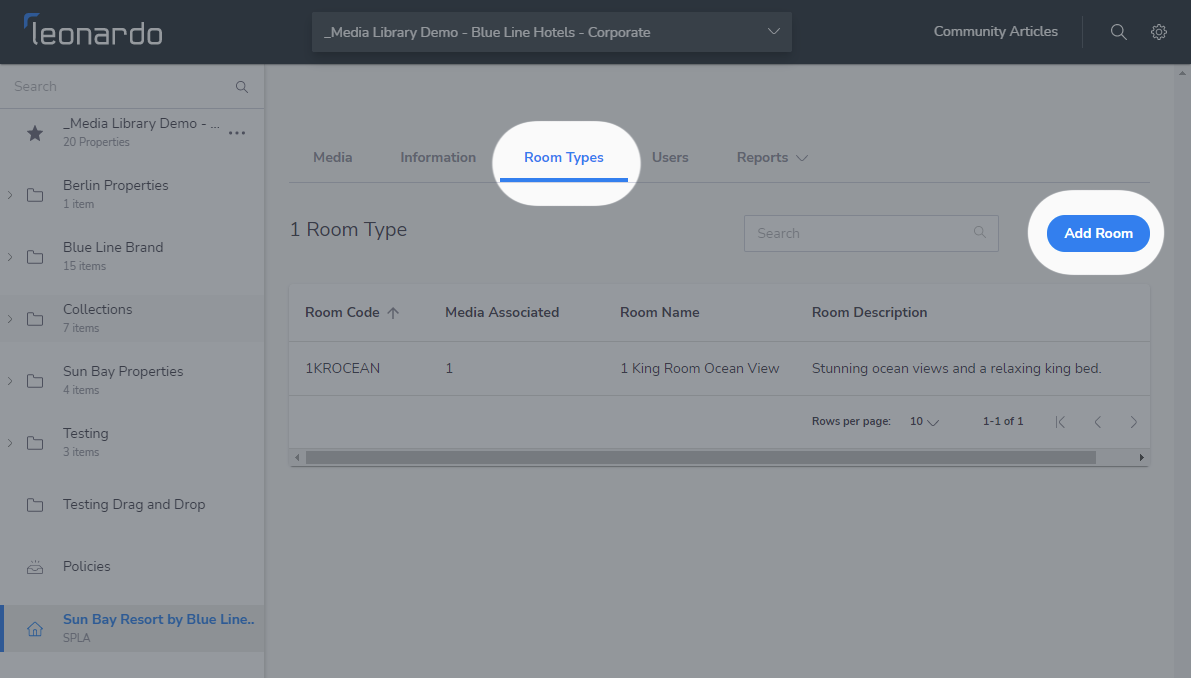Open the settings gear icon
The height and width of the screenshot is (678, 1191).
click(1158, 32)
